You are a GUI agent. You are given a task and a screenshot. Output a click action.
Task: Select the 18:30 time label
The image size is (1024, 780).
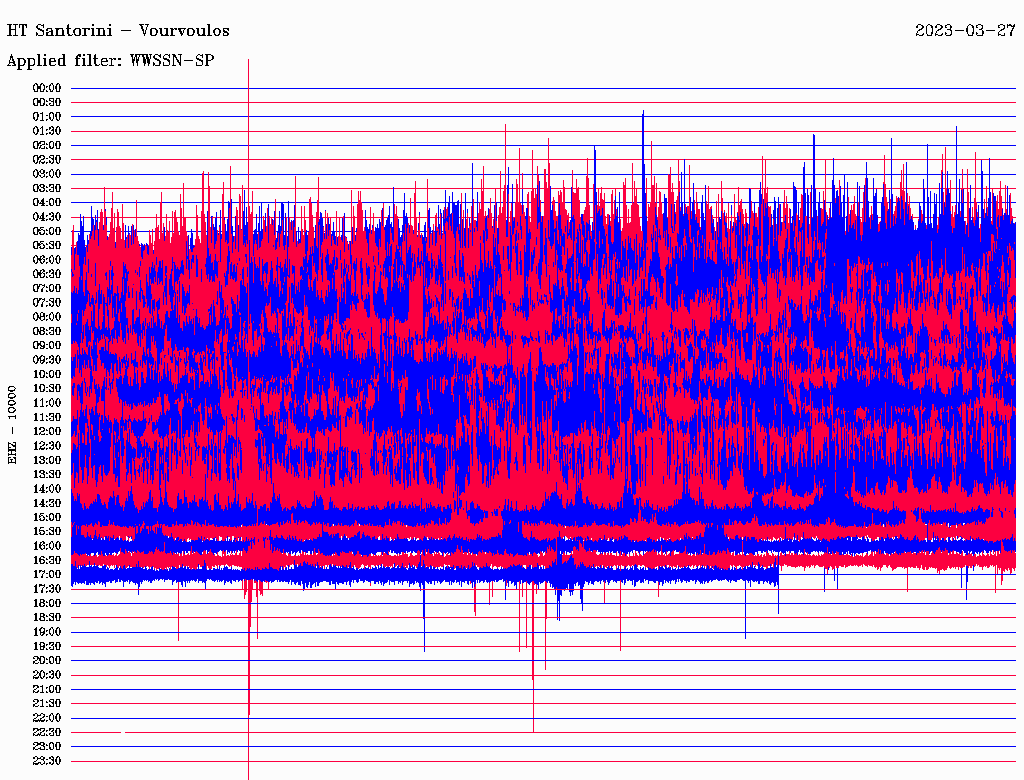47,617
